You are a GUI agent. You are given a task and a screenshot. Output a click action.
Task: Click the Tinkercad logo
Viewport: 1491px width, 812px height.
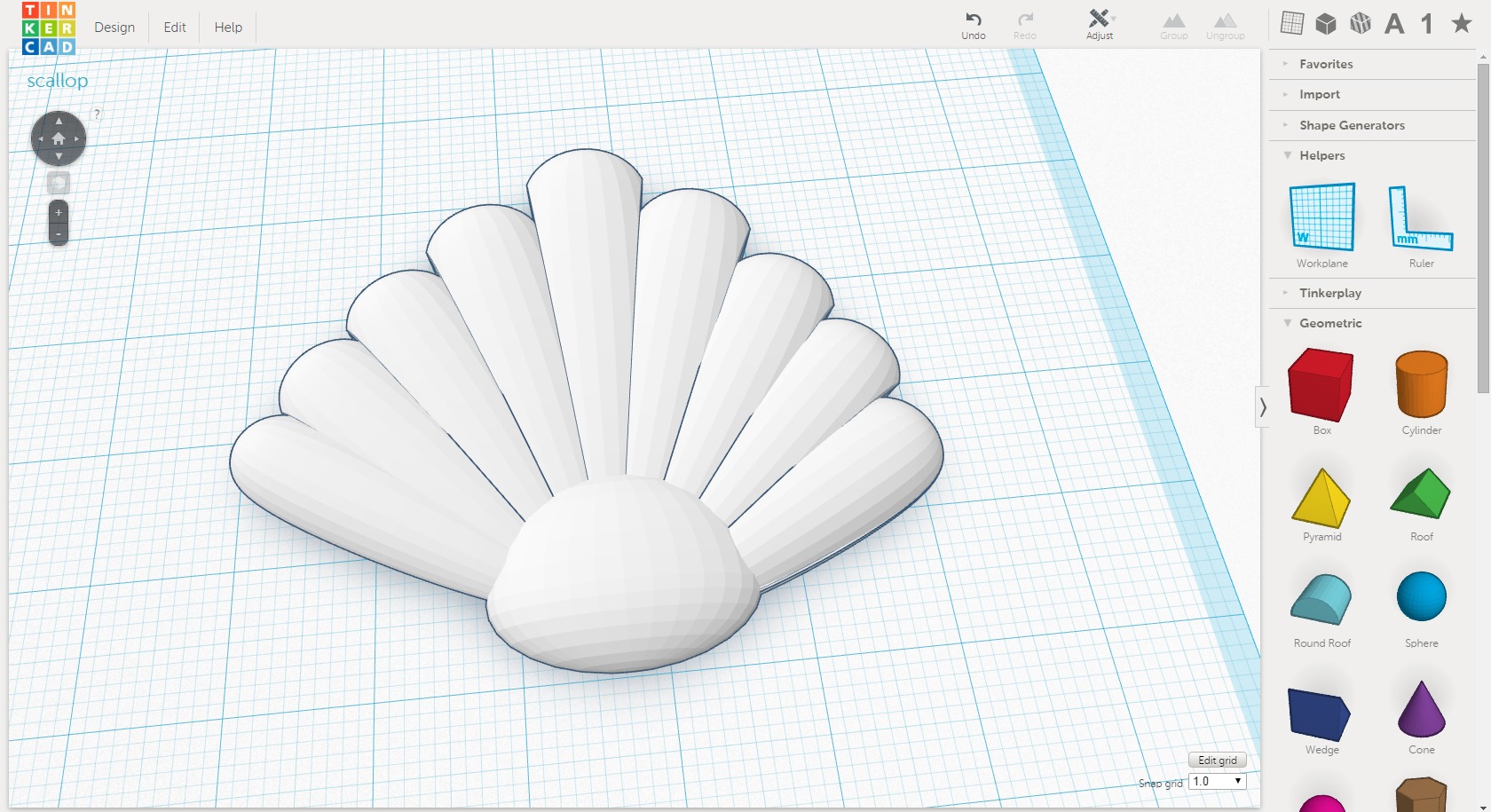click(49, 28)
